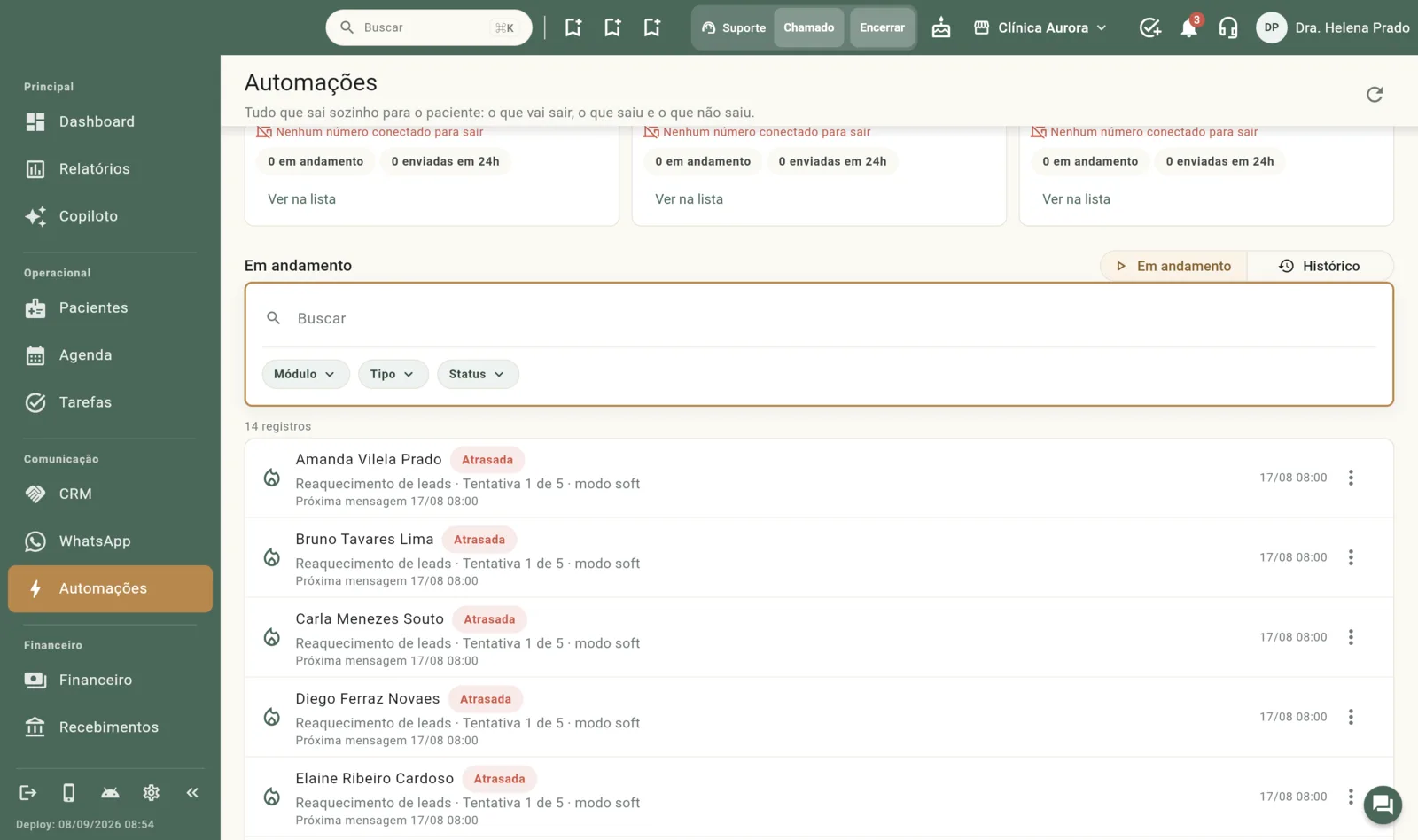Image resolution: width=1418 pixels, height=840 pixels.
Task: Select the Amanda Vilela Prado name
Action: (369, 459)
